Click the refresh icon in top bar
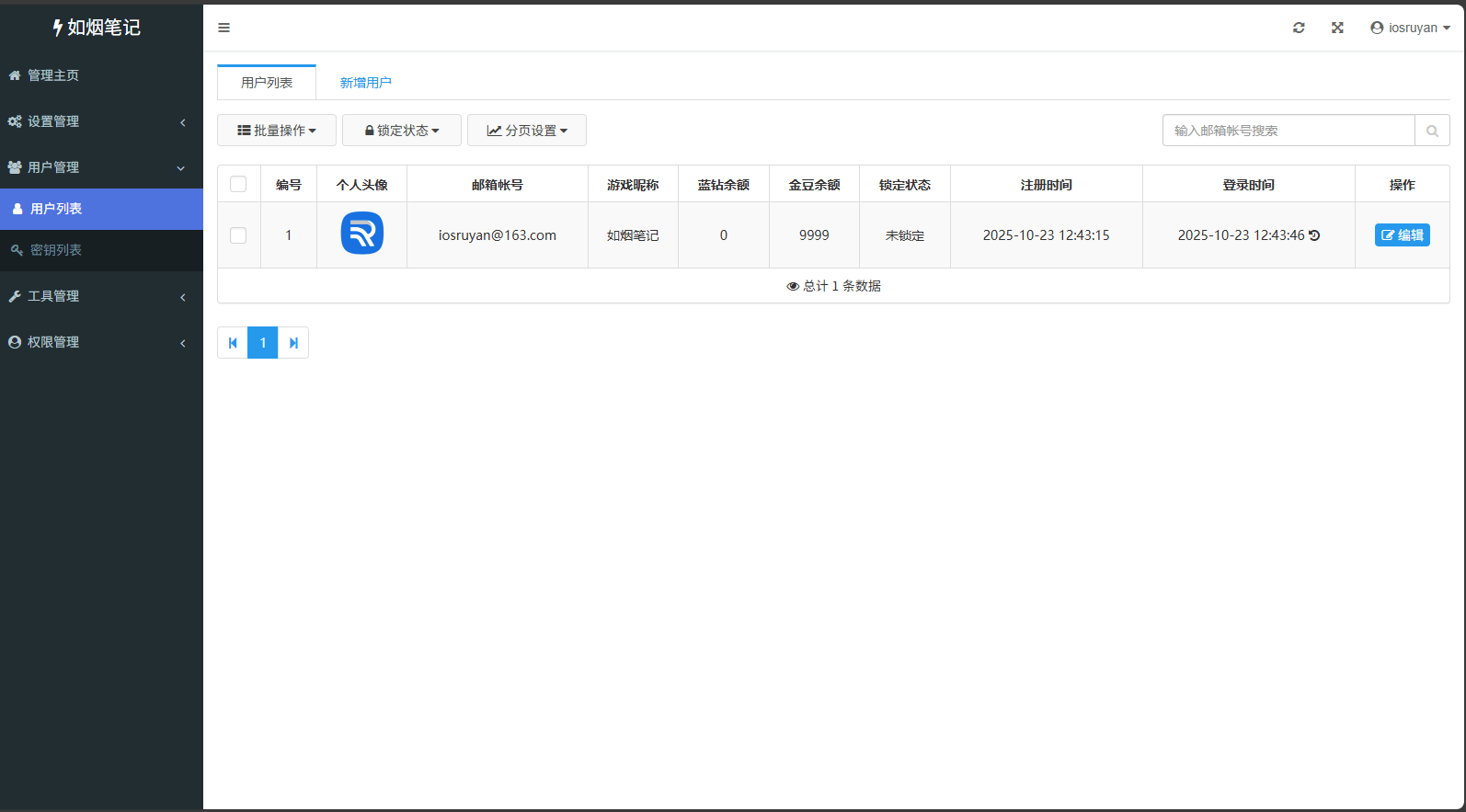Image resolution: width=1466 pixels, height=812 pixels. [x=1299, y=28]
